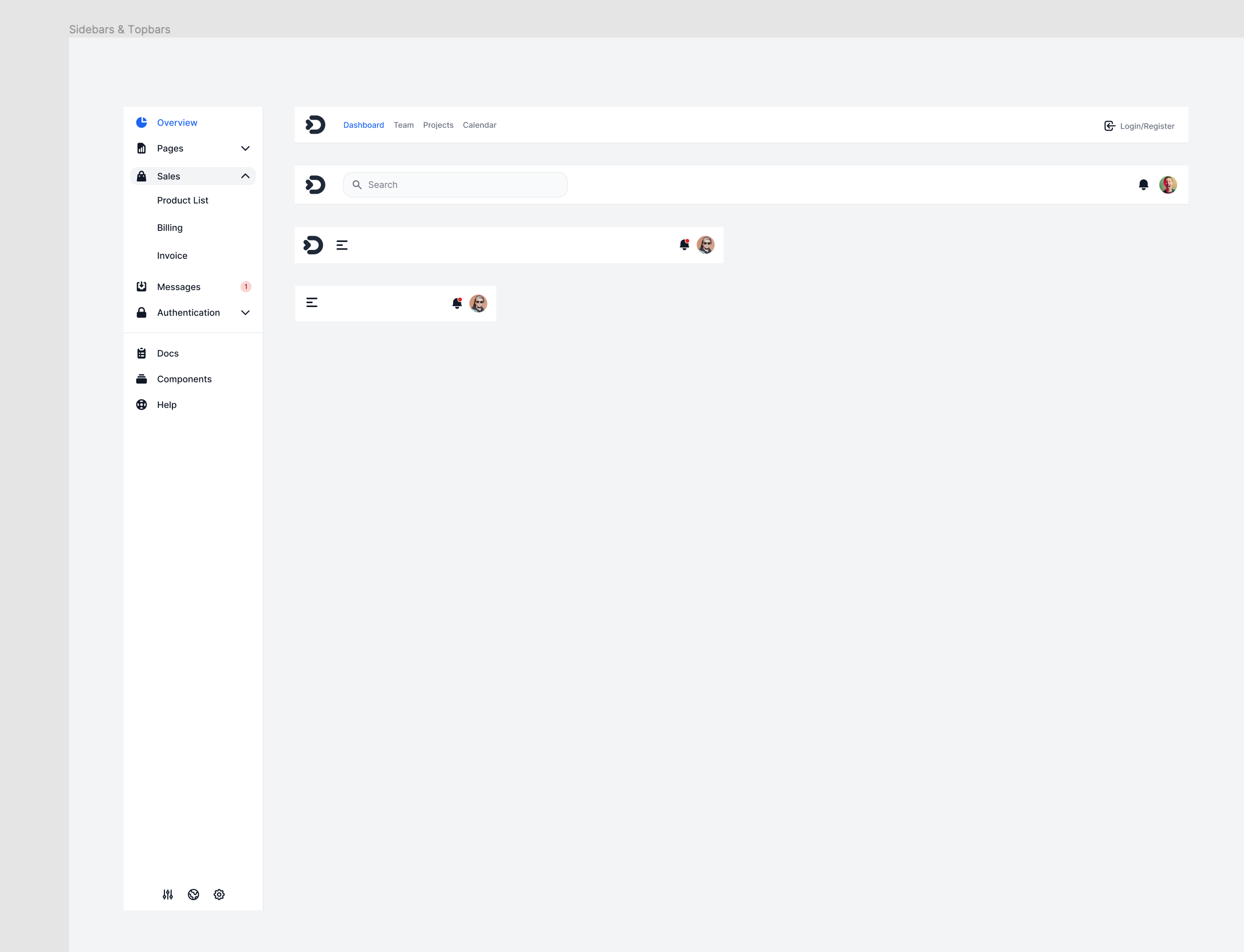Click the Authentication label in sidebar
1244x952 pixels.
189,313
